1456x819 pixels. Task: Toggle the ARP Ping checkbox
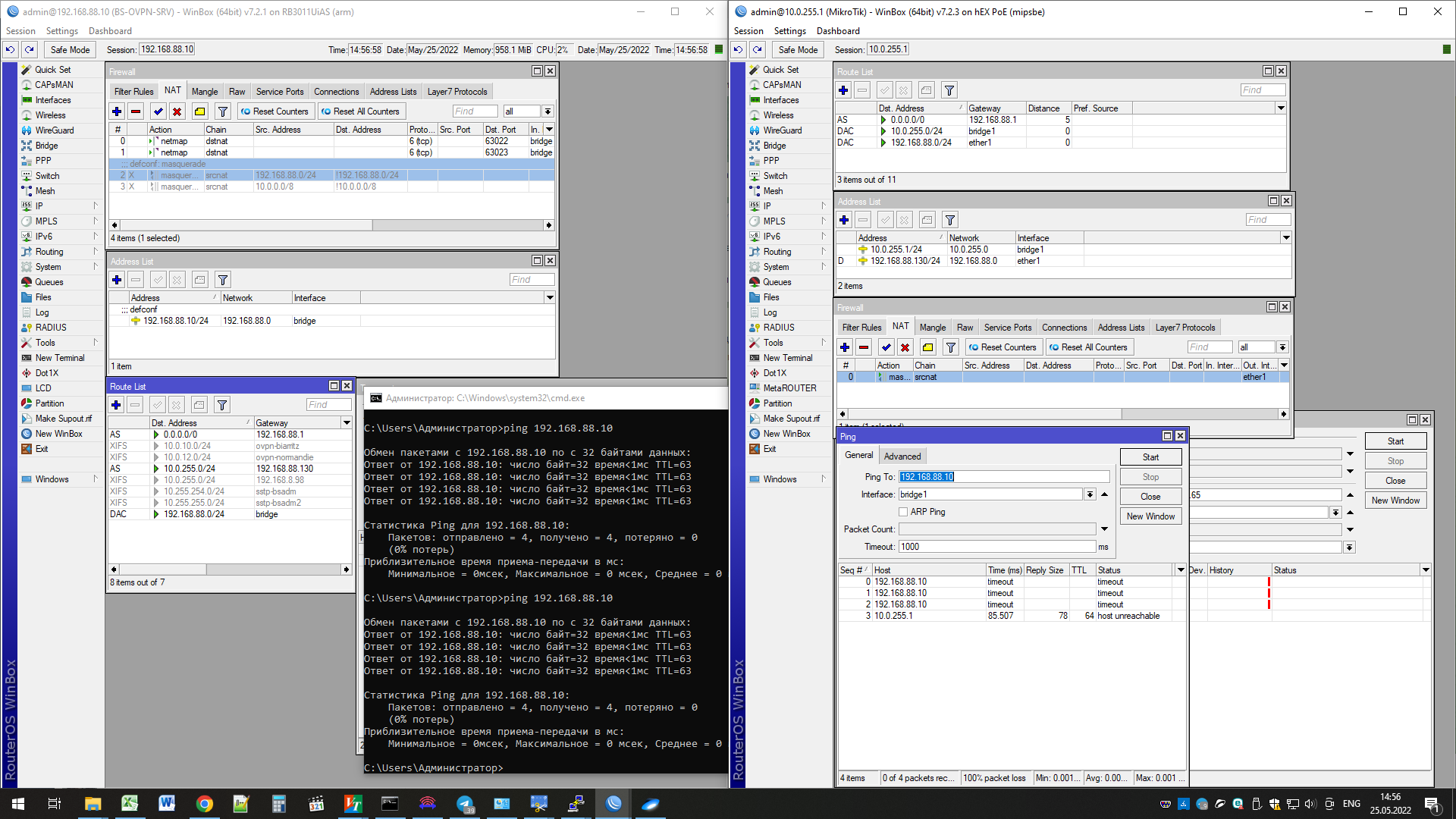903,512
